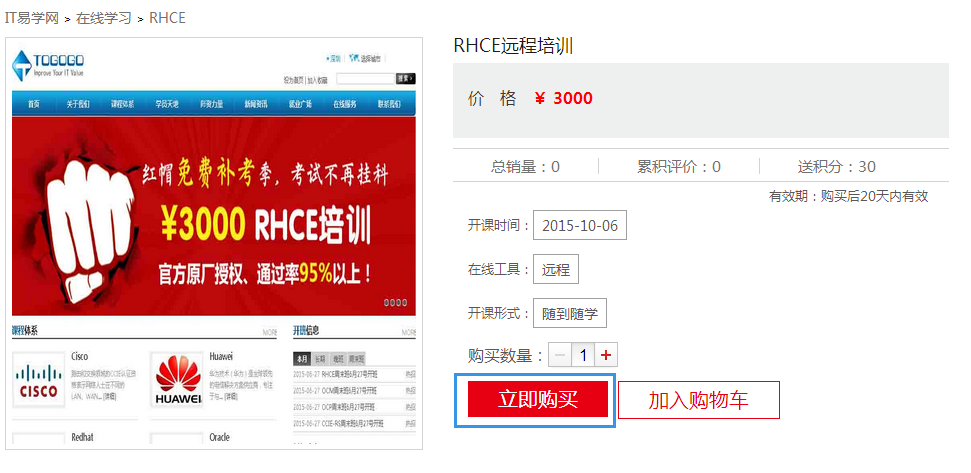View the 累积评价 review count
971x473 pixels.
pyautogui.click(x=678, y=167)
